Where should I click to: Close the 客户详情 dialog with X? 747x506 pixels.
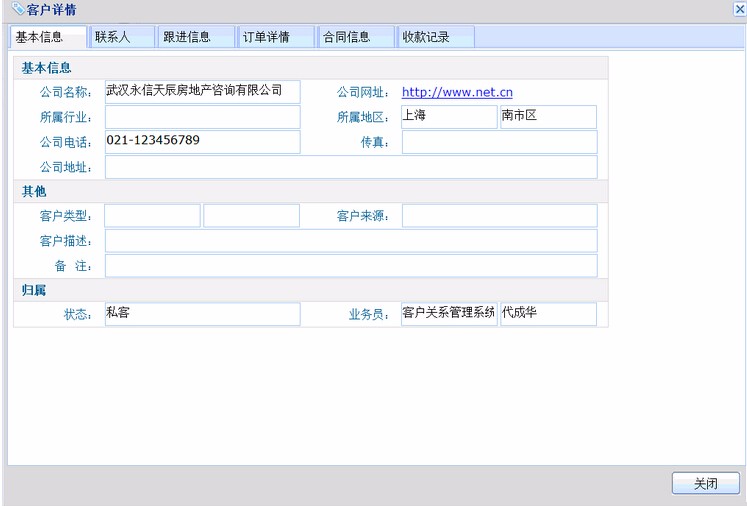740,9
